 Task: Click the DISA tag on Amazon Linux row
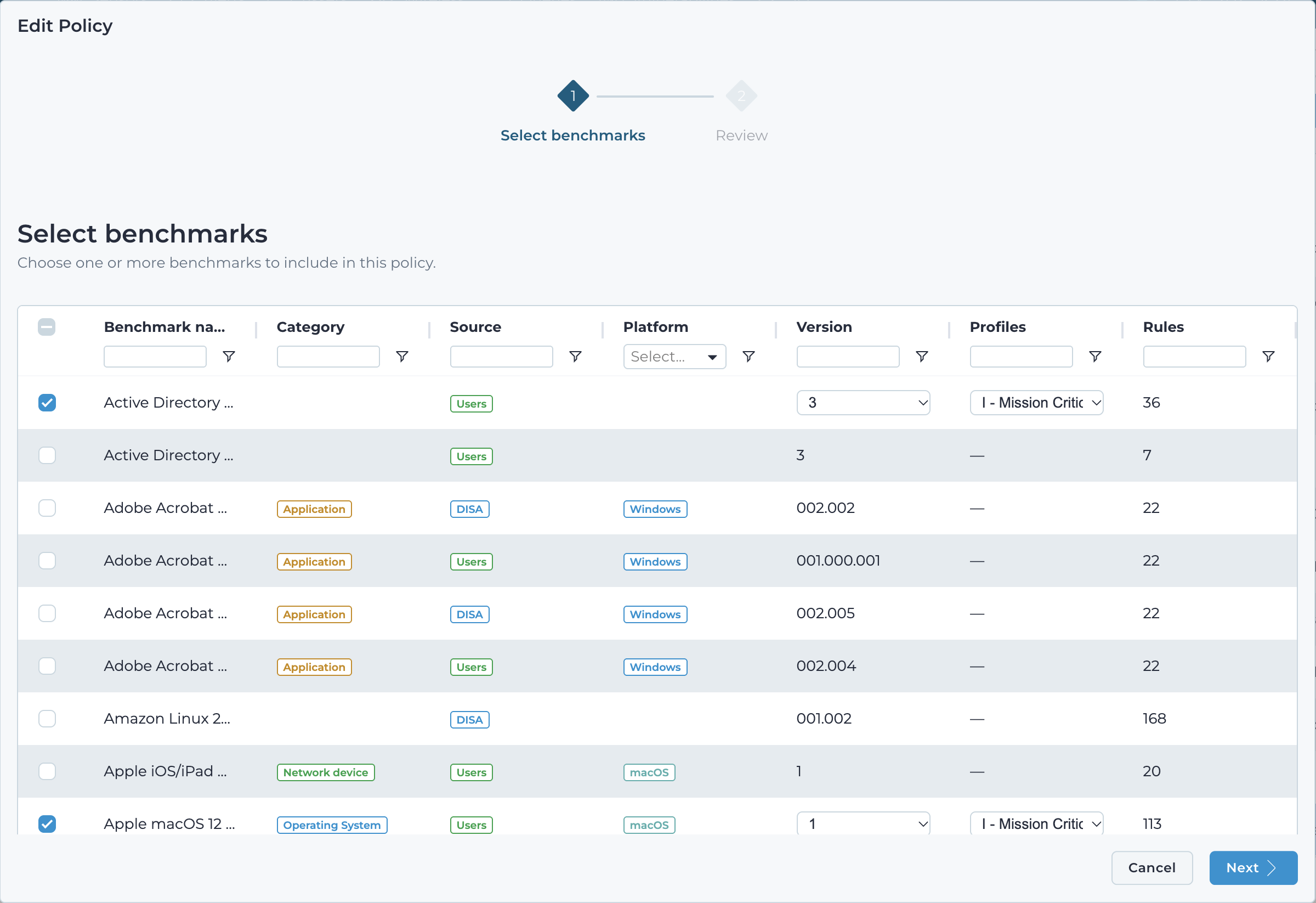pyautogui.click(x=469, y=720)
